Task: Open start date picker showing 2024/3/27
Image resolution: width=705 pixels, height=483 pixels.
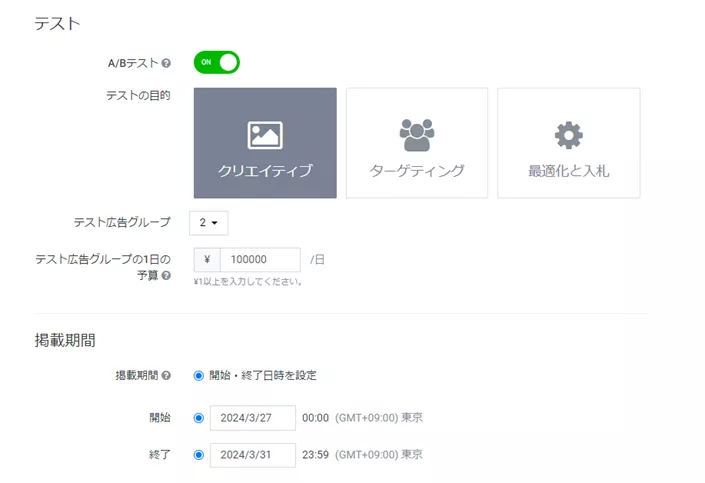Action: [x=253, y=418]
